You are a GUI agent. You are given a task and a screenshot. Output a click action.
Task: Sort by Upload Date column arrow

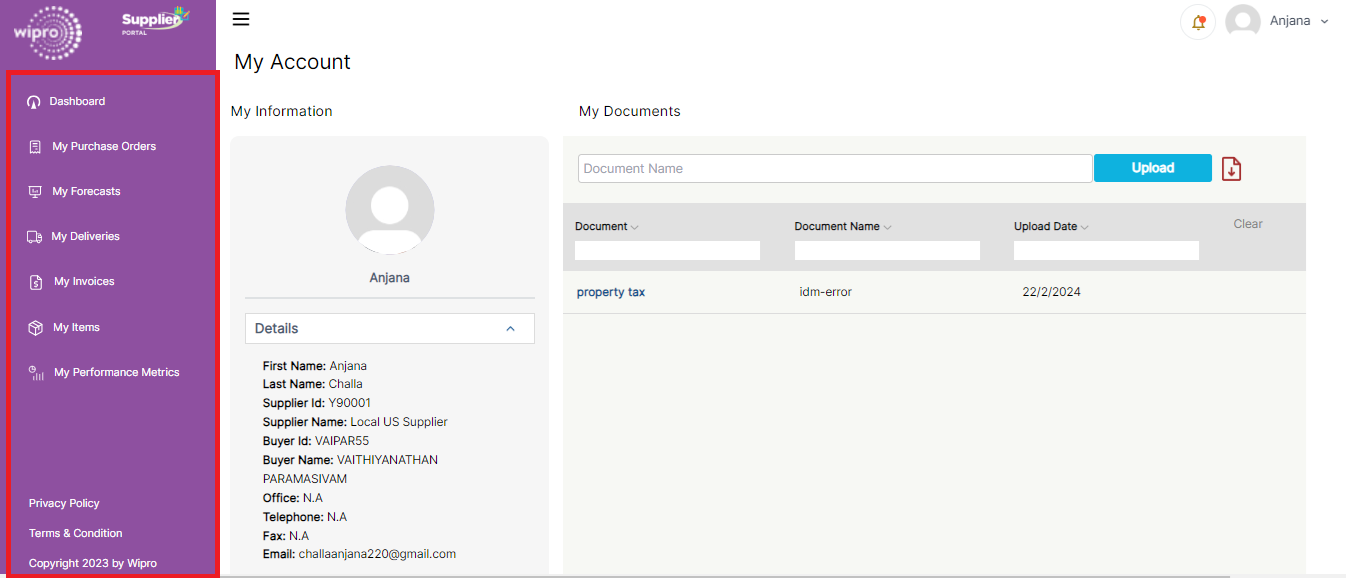1084,227
